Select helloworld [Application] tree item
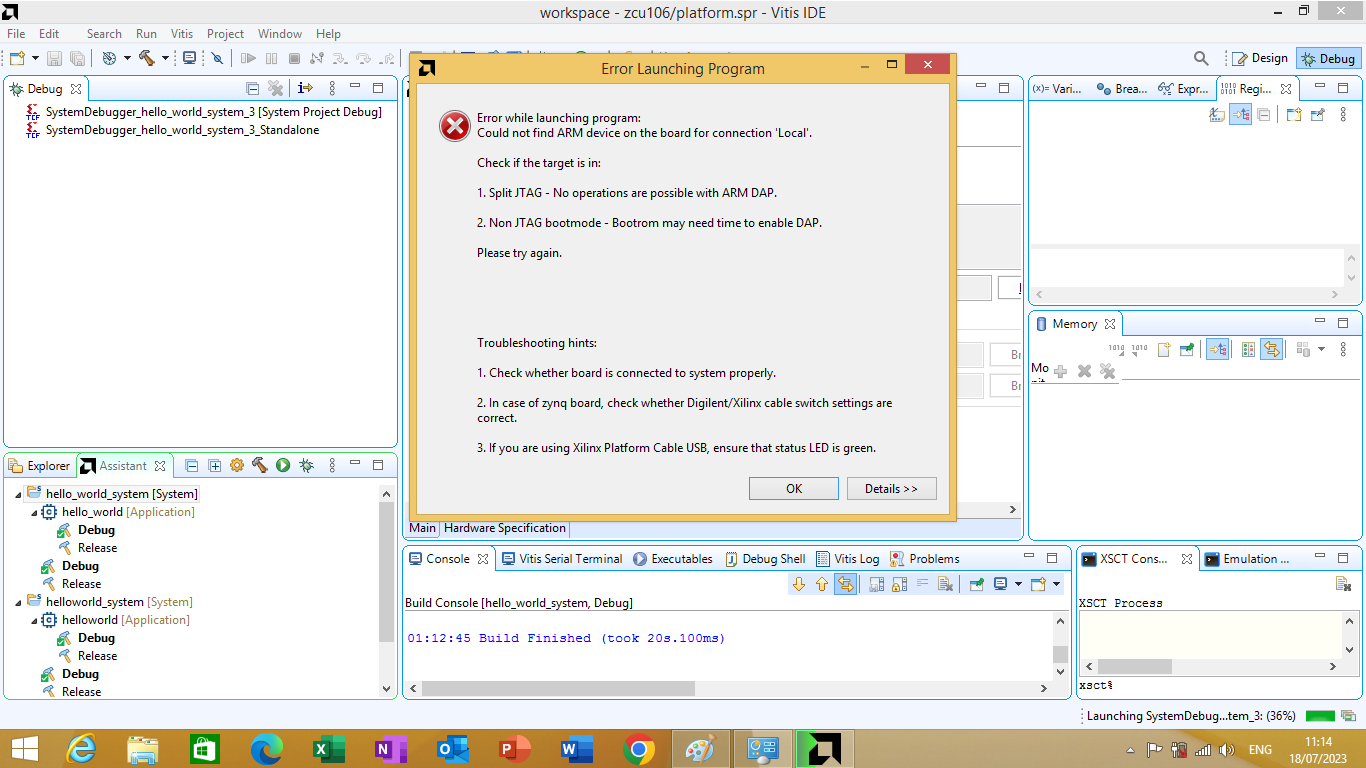Viewport: 1366px width, 768px height. [125, 620]
